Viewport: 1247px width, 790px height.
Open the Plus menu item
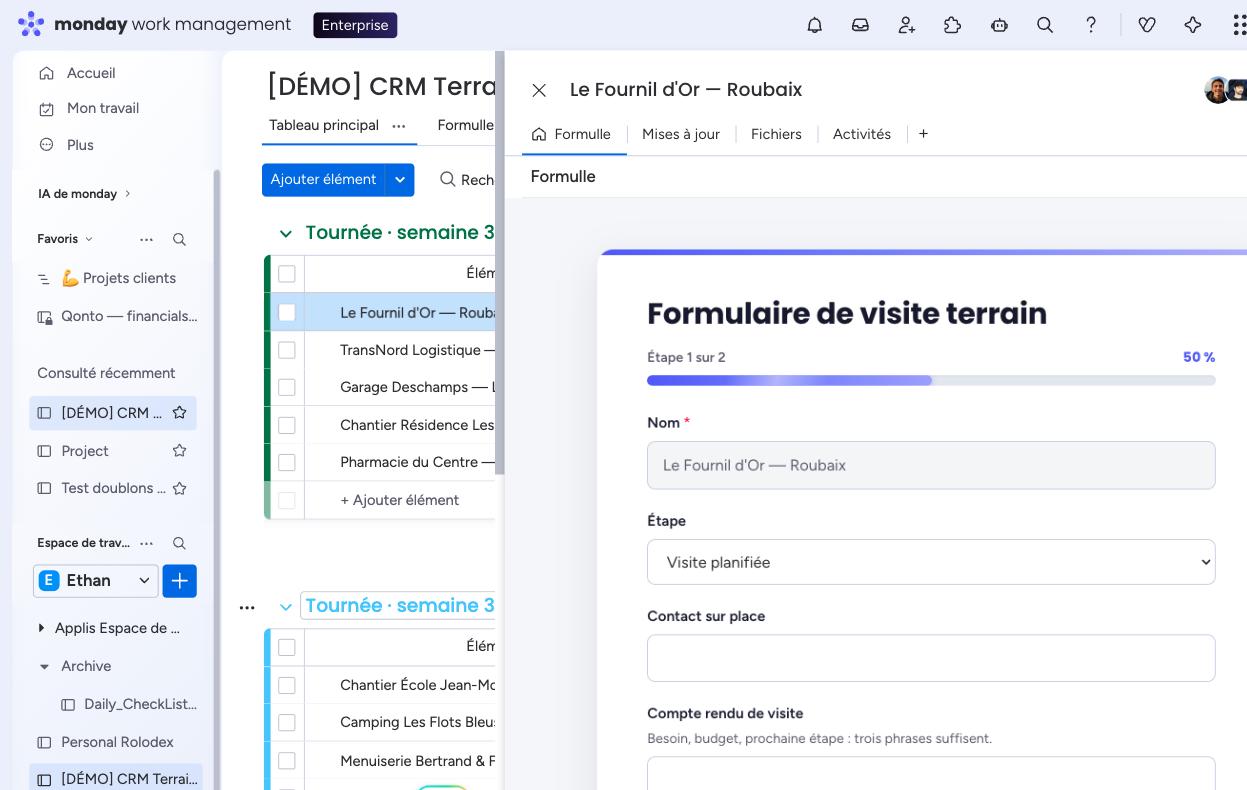point(79,145)
